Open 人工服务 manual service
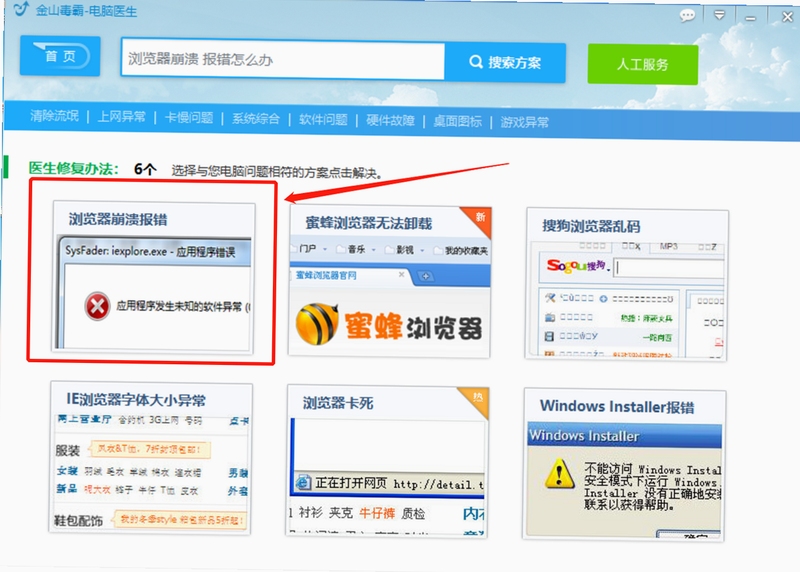Screen dimensions: 800x572 point(643,64)
